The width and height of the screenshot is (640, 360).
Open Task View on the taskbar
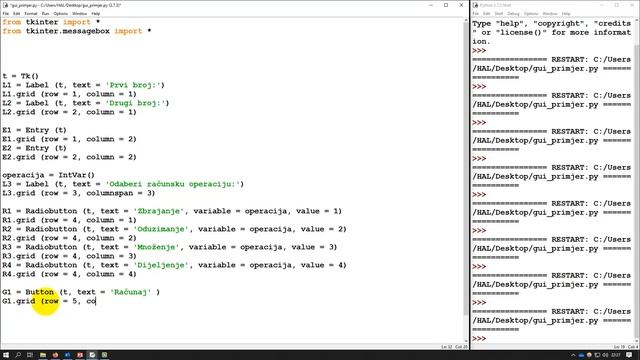pos(30,355)
